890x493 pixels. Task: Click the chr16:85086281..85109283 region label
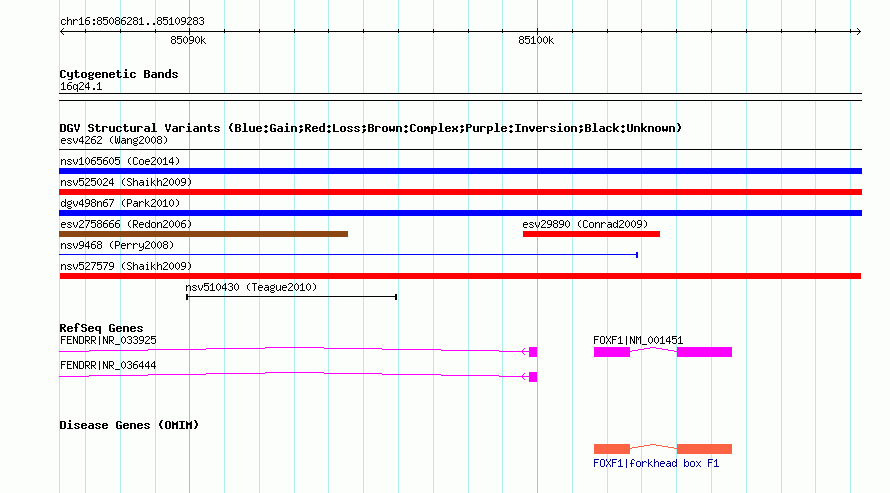132,21
